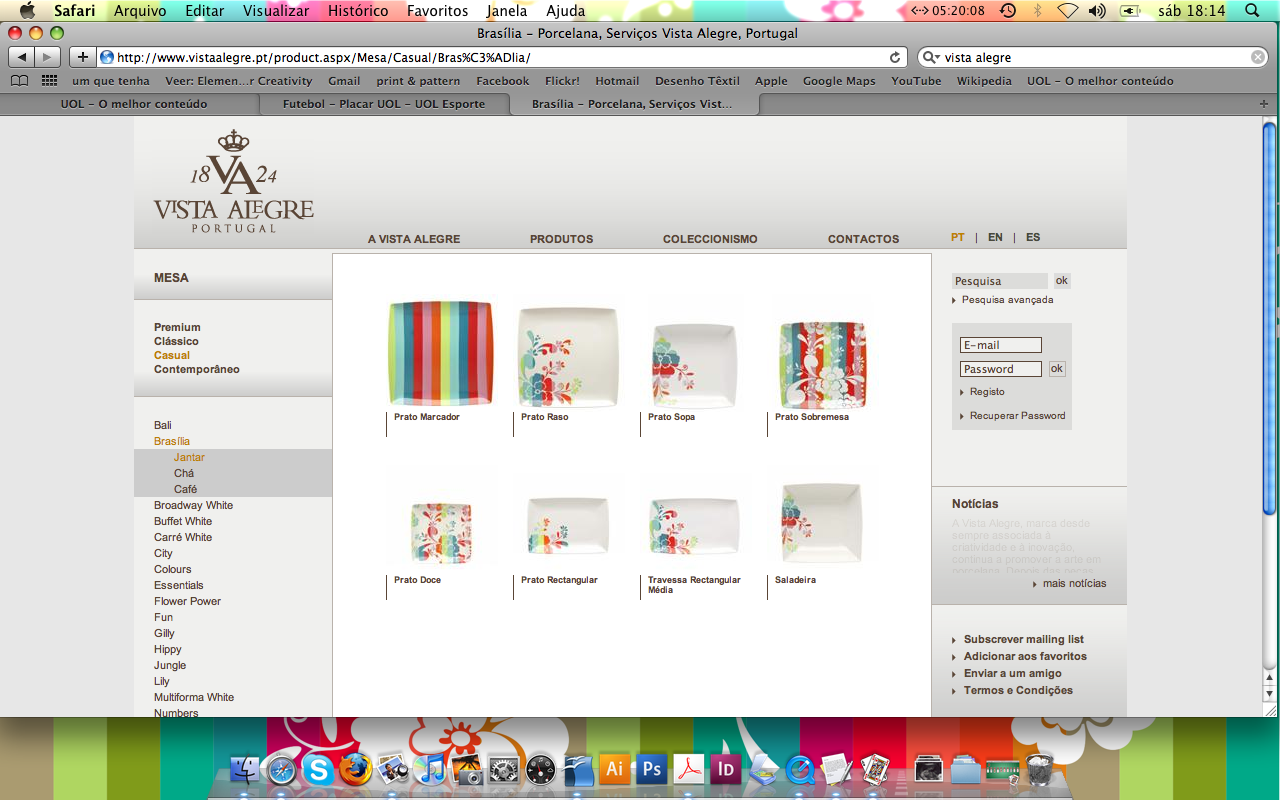The width and height of the screenshot is (1280, 800).
Task: Expand the Registo arrow link
Action: tap(982, 392)
